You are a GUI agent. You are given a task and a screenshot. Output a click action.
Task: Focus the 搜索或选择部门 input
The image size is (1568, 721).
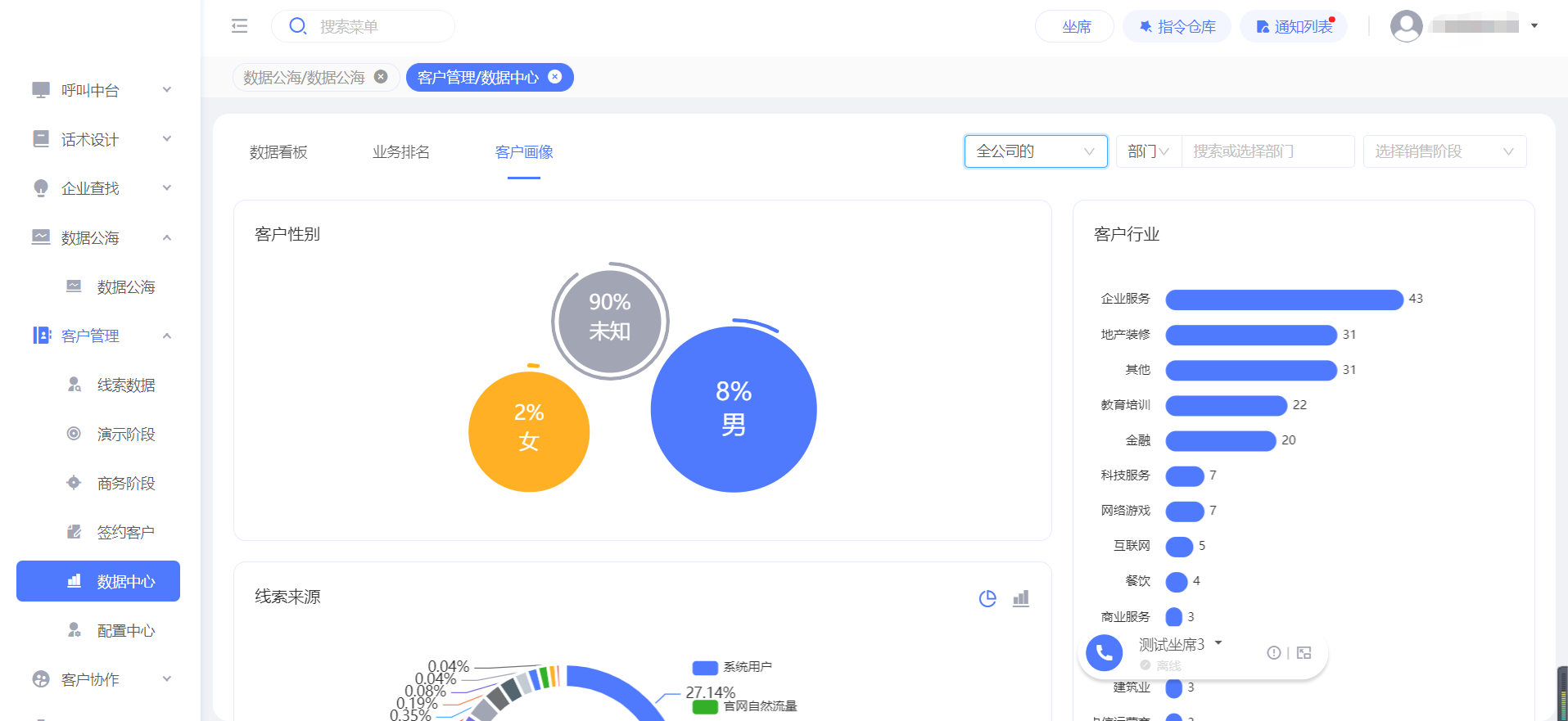pyautogui.click(x=1268, y=151)
